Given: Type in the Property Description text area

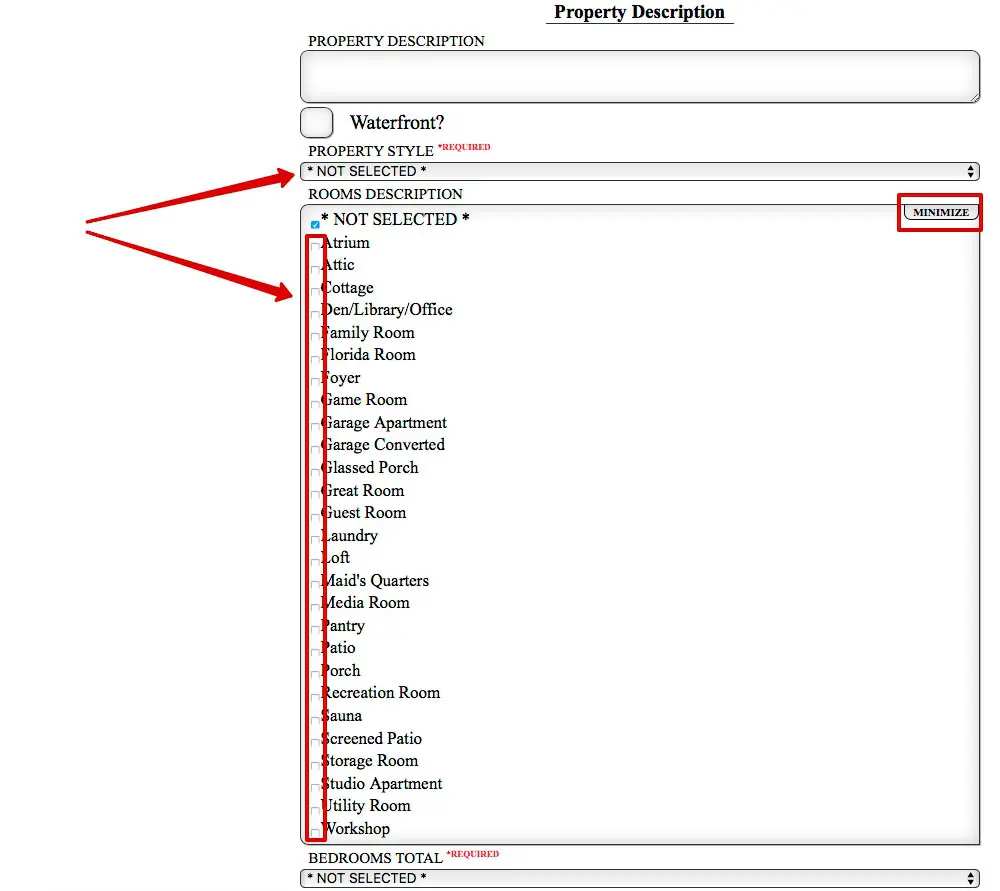Looking at the screenshot, I should (x=640, y=77).
